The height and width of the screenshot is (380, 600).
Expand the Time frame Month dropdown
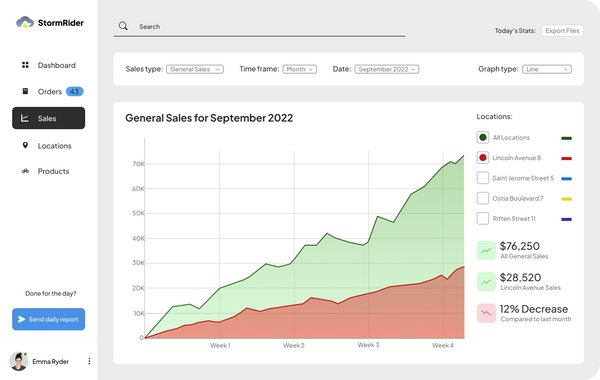click(x=300, y=69)
